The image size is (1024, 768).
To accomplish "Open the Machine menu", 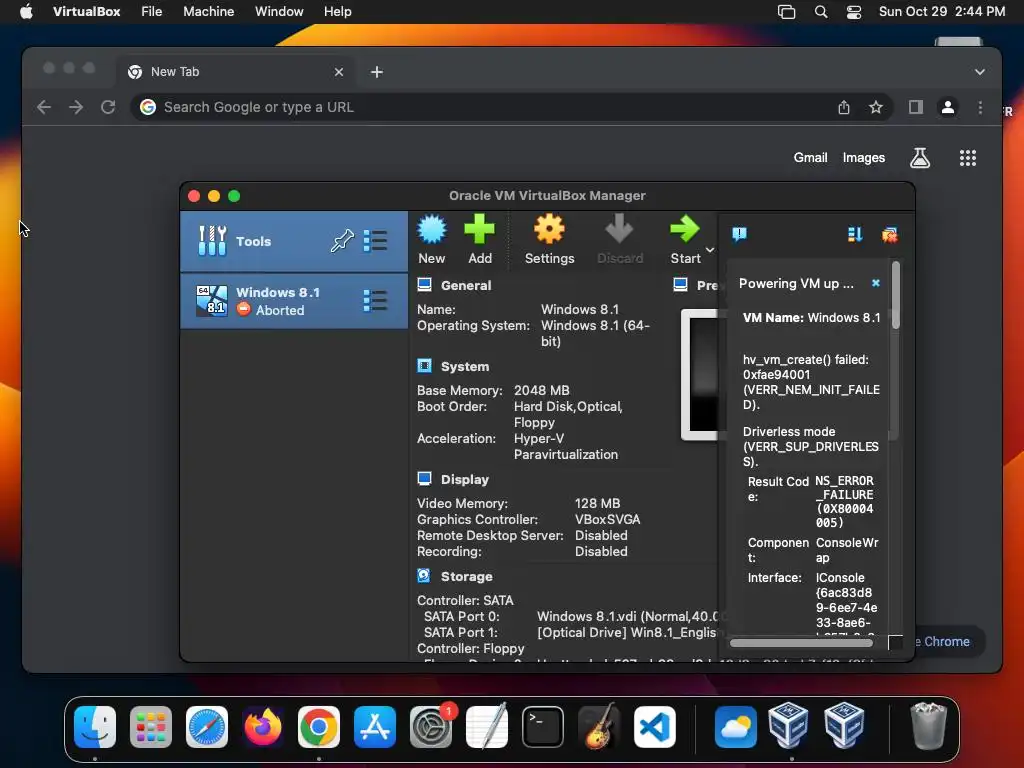I will [x=208, y=11].
